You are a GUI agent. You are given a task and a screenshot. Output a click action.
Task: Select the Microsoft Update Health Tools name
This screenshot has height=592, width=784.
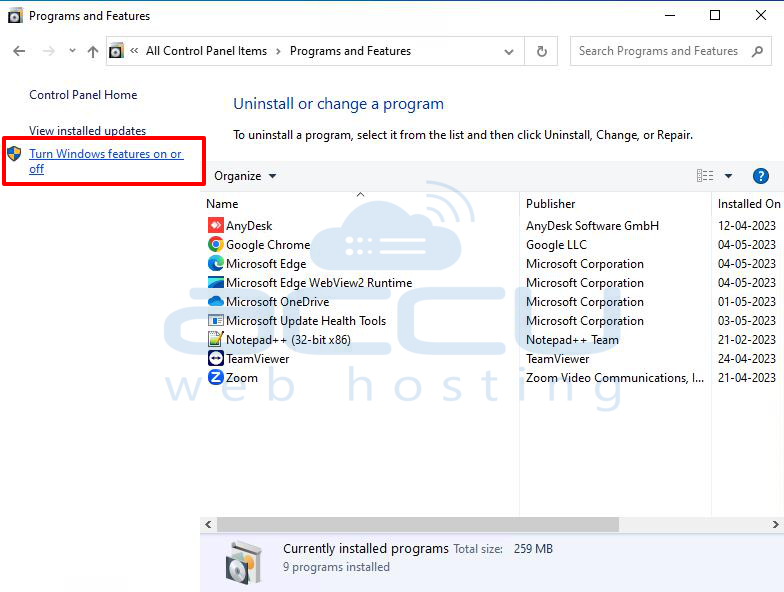(x=306, y=321)
